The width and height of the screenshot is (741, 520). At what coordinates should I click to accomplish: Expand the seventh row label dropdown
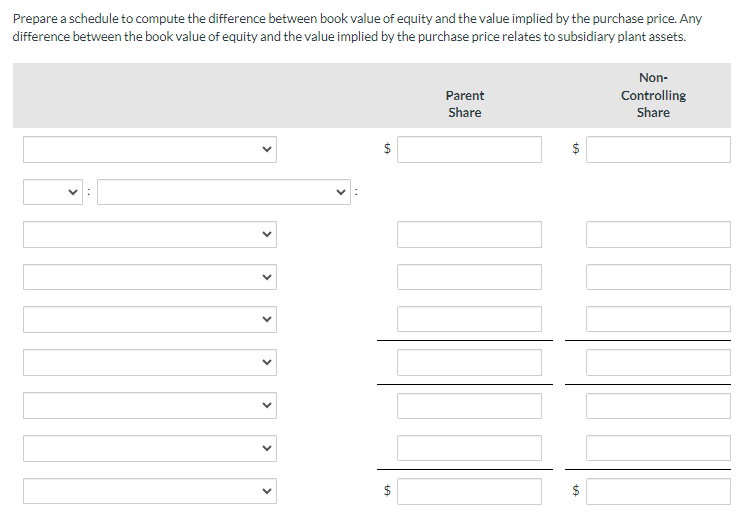pyautogui.click(x=150, y=406)
